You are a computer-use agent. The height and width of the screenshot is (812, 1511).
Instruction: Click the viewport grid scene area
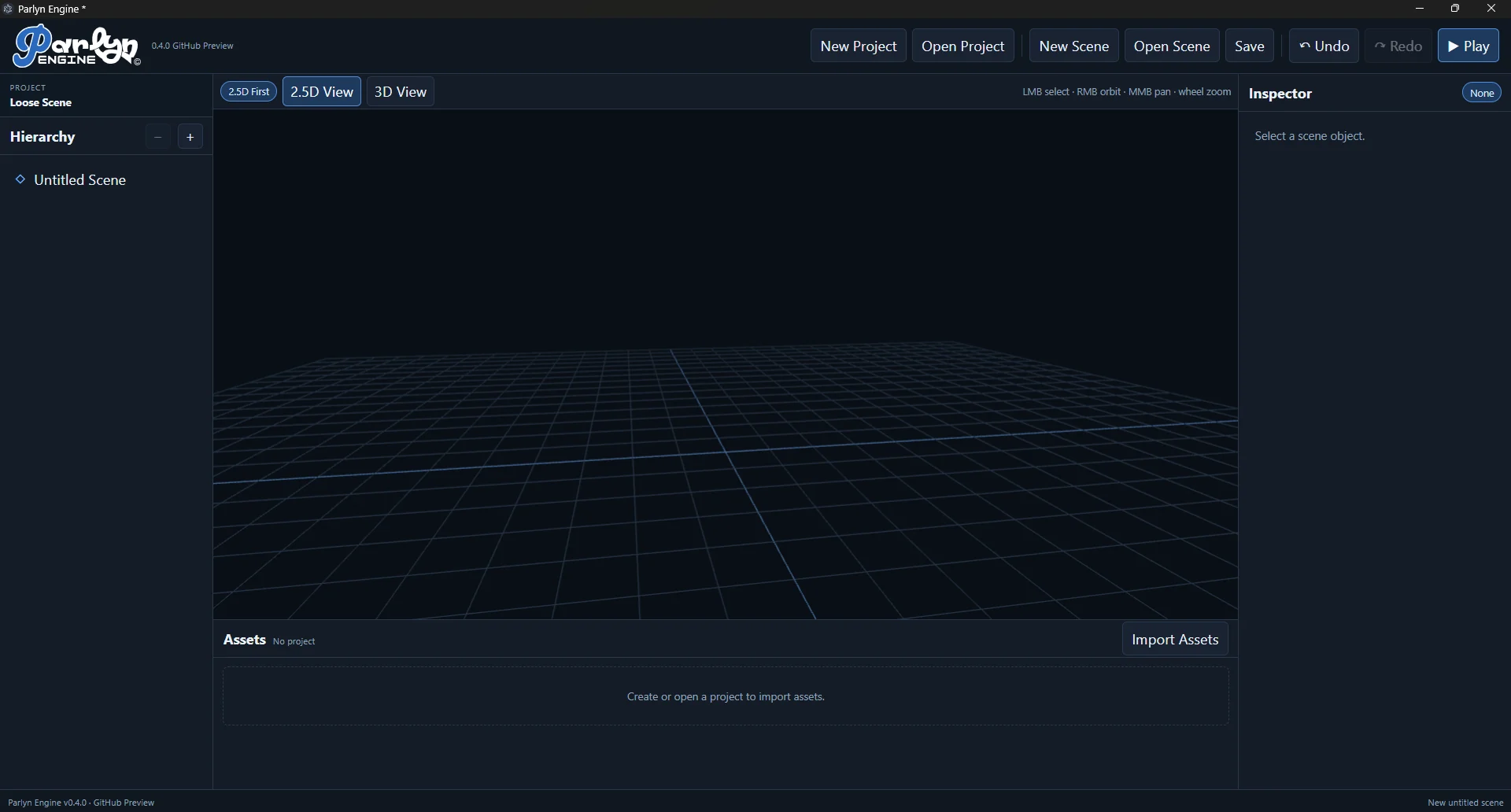click(x=725, y=364)
